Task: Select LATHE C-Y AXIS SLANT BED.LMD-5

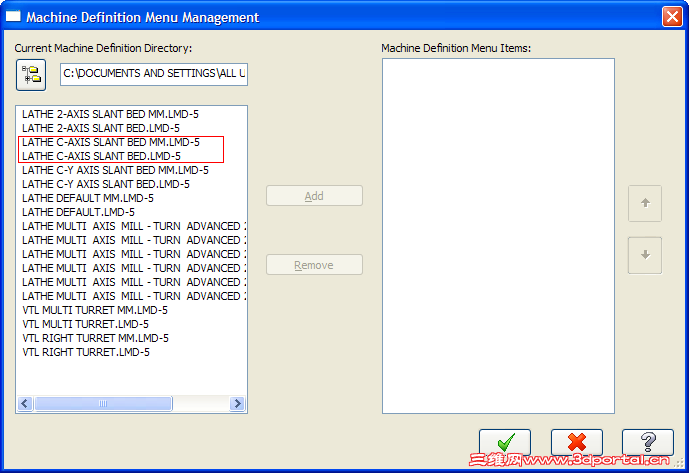Action: pyautogui.click(x=106, y=184)
